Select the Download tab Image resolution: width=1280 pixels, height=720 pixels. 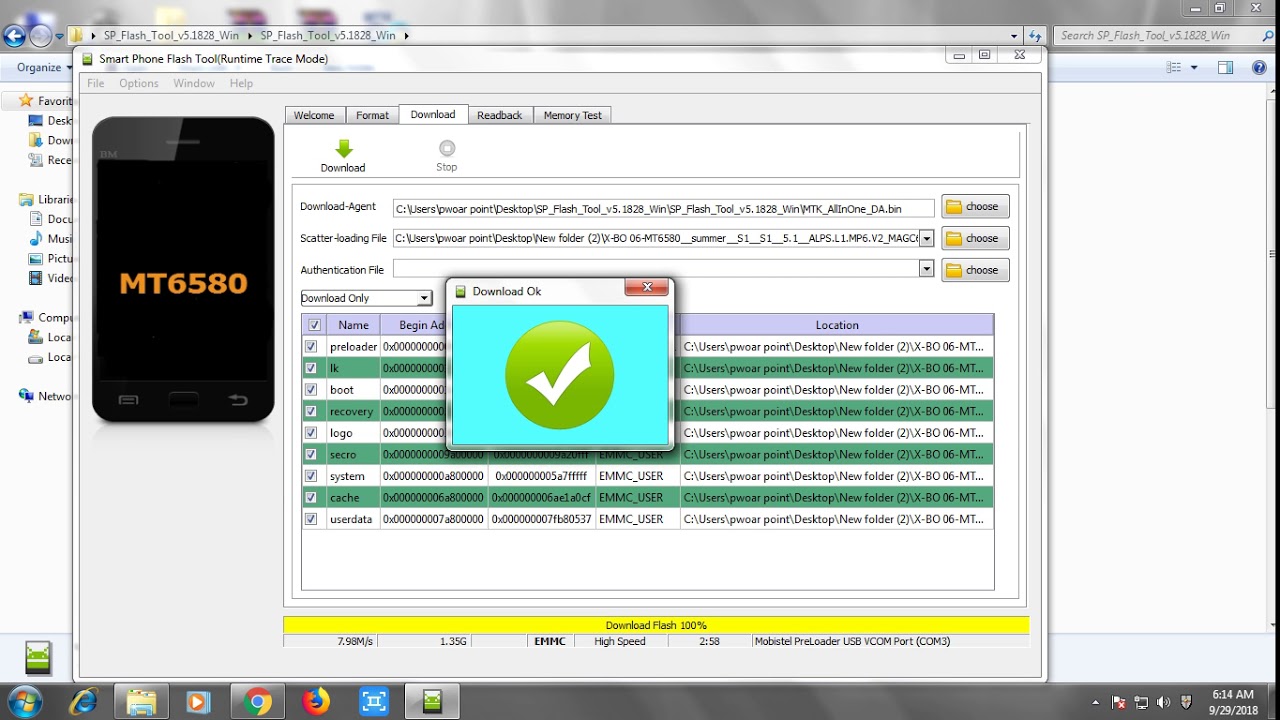point(433,114)
